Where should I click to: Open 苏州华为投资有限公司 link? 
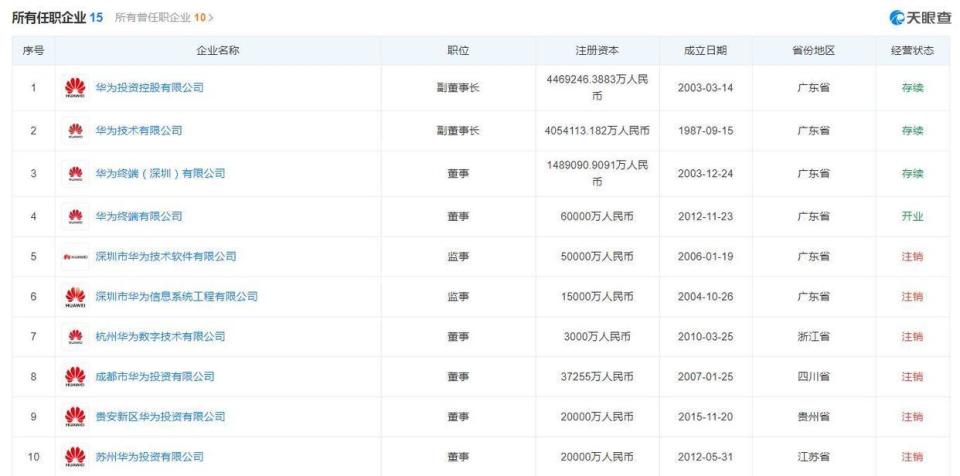[149, 456]
